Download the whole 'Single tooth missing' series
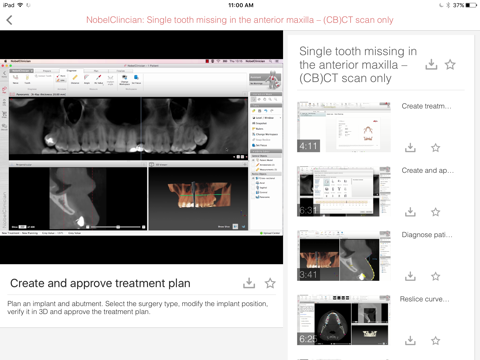480x360 pixels. point(431,64)
